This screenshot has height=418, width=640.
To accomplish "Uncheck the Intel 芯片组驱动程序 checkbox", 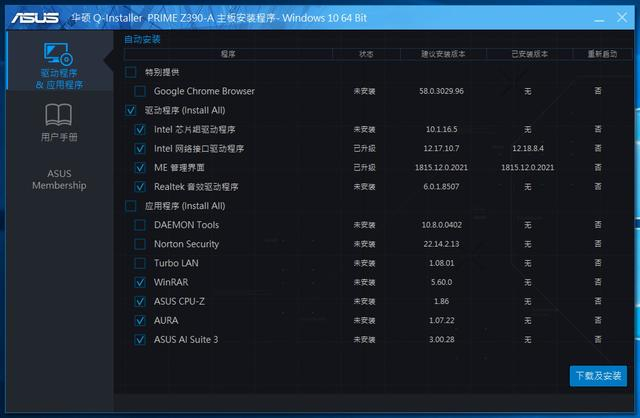I will (x=140, y=129).
